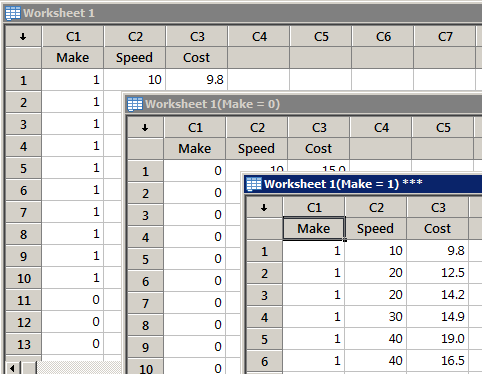Select column C3 header in Worksheet 1
The height and width of the screenshot is (374, 482).
[197, 37]
